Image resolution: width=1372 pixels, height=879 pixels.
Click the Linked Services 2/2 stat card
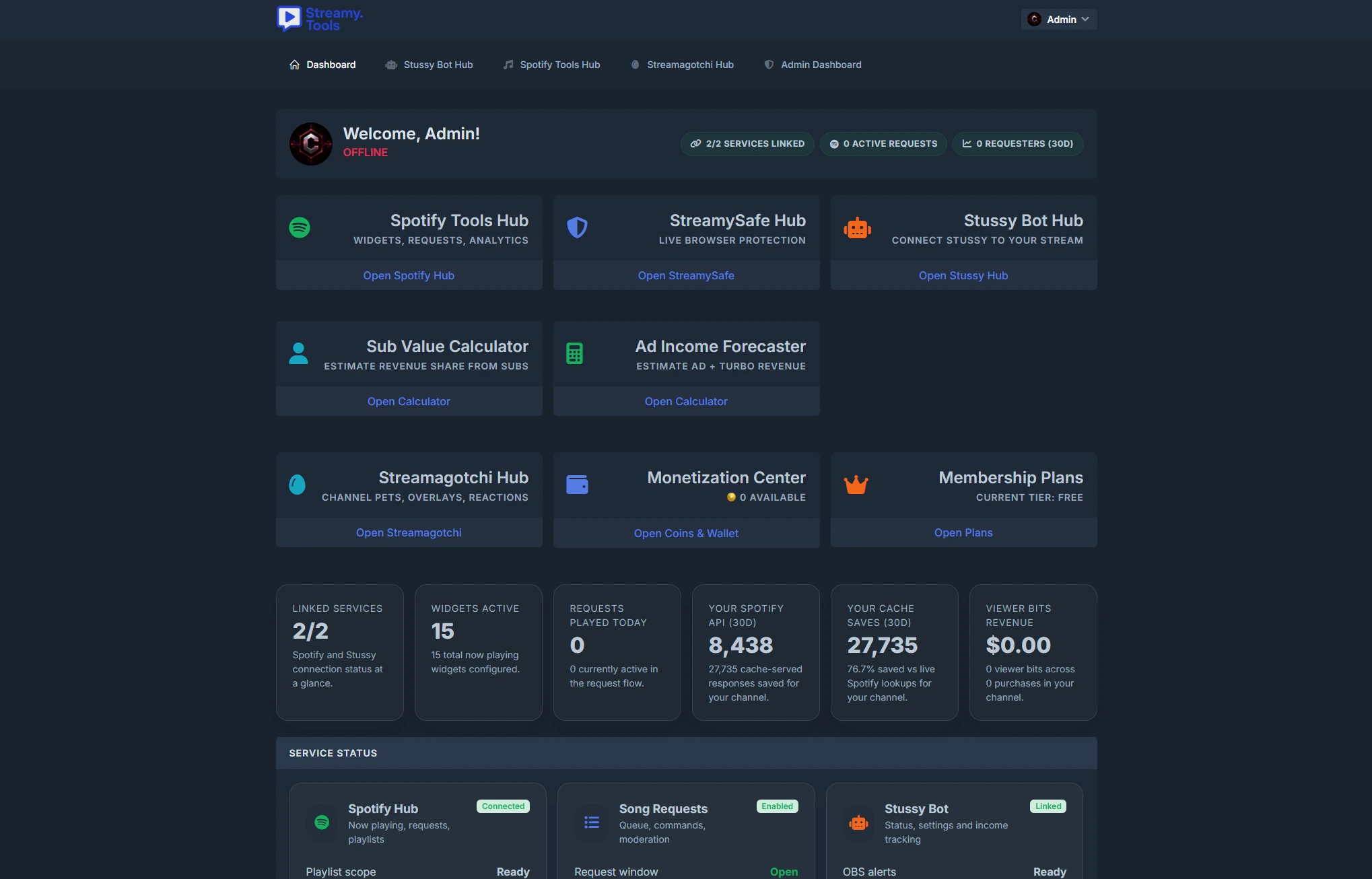click(340, 652)
